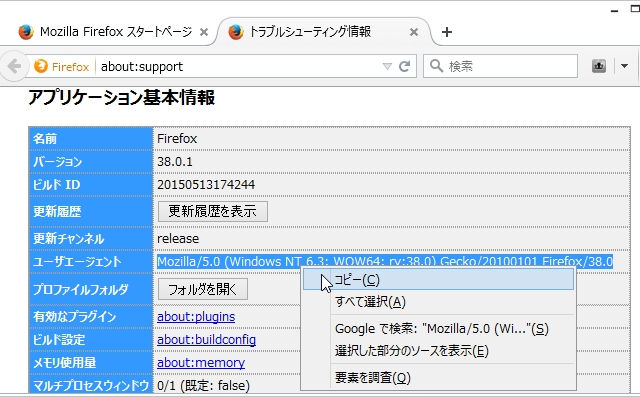Open the about:buildconfig link
This screenshot has width=640, height=397.
207,339
